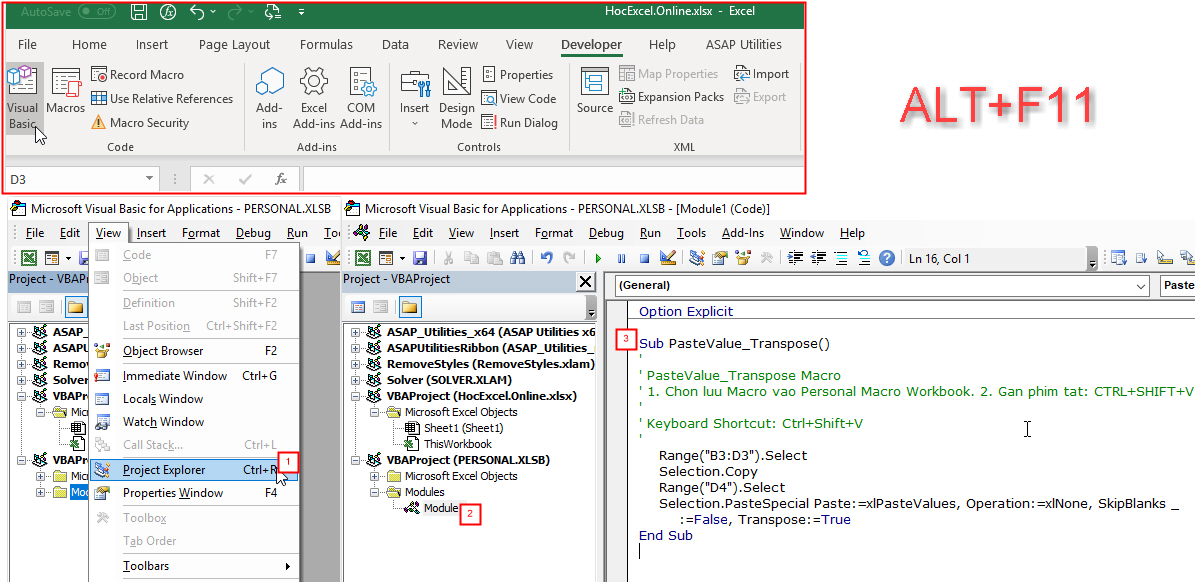Open Customize Quick Access Toolbar dropdown

(302, 12)
